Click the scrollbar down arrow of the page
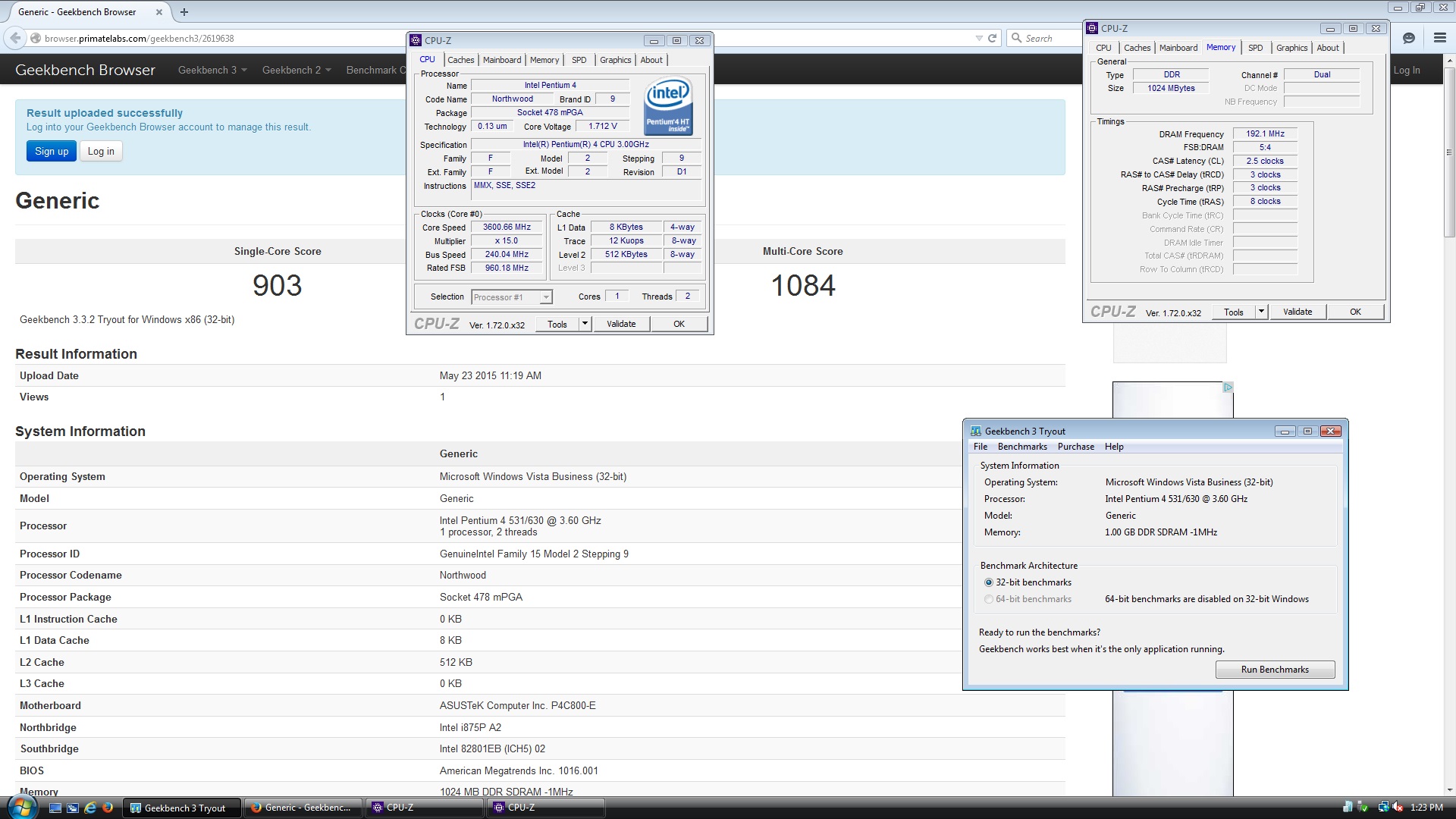 1449,789
